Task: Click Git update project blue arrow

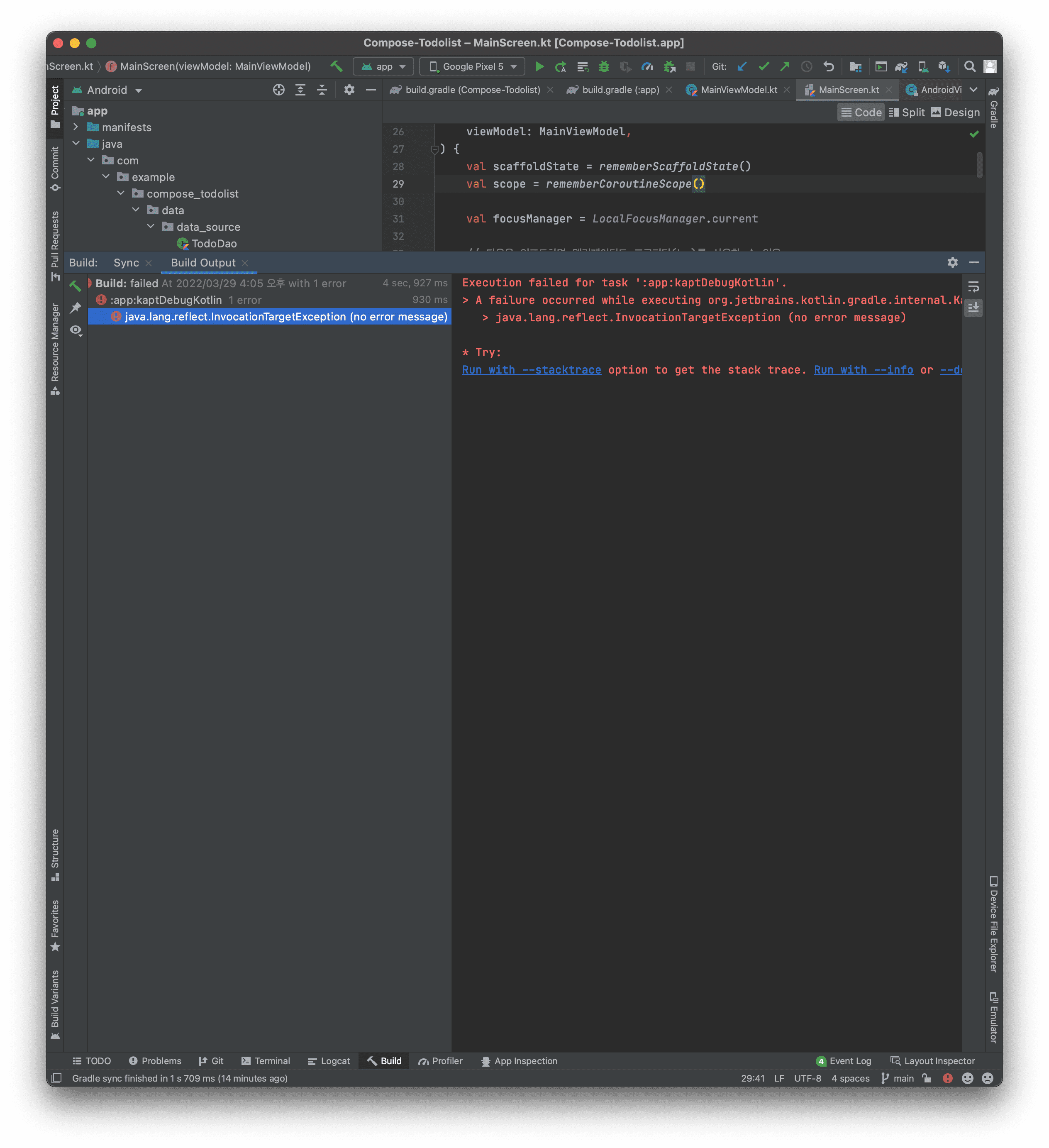Action: click(x=742, y=67)
